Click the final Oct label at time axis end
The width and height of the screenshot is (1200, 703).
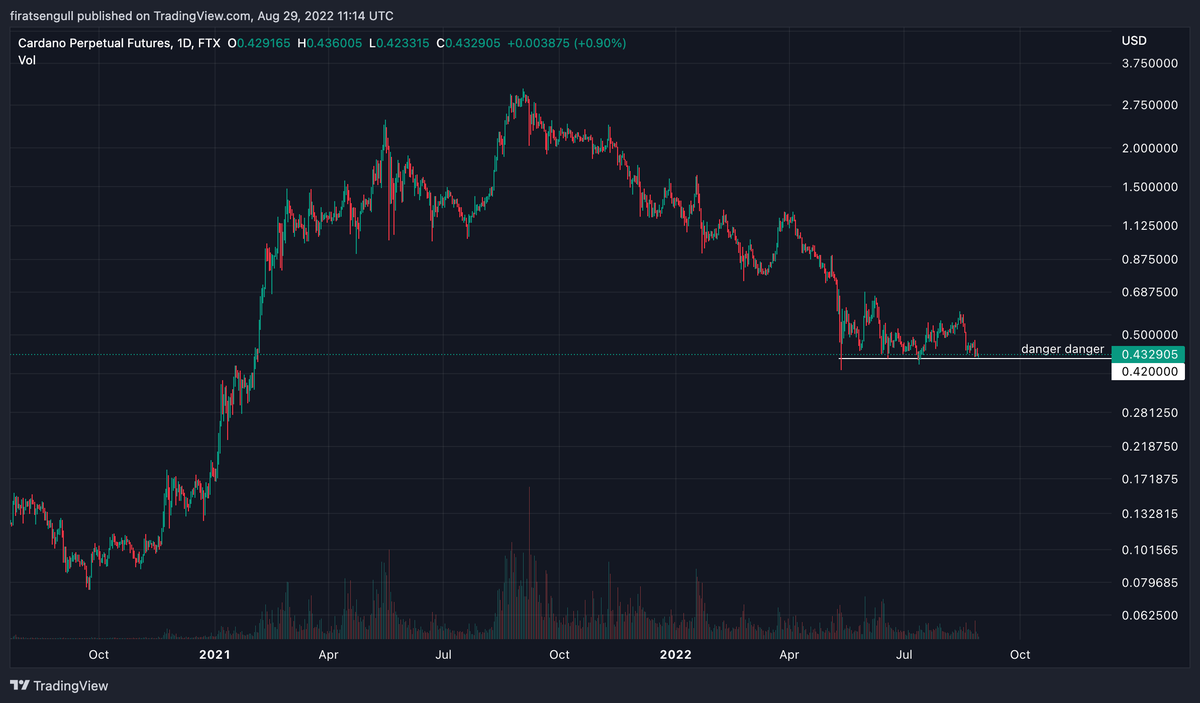point(1020,655)
